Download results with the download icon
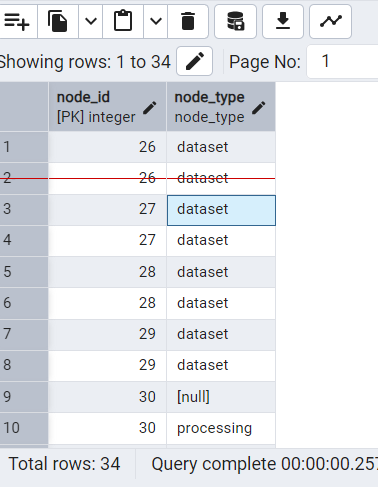Image resolution: width=378 pixels, height=487 pixels. (283, 22)
